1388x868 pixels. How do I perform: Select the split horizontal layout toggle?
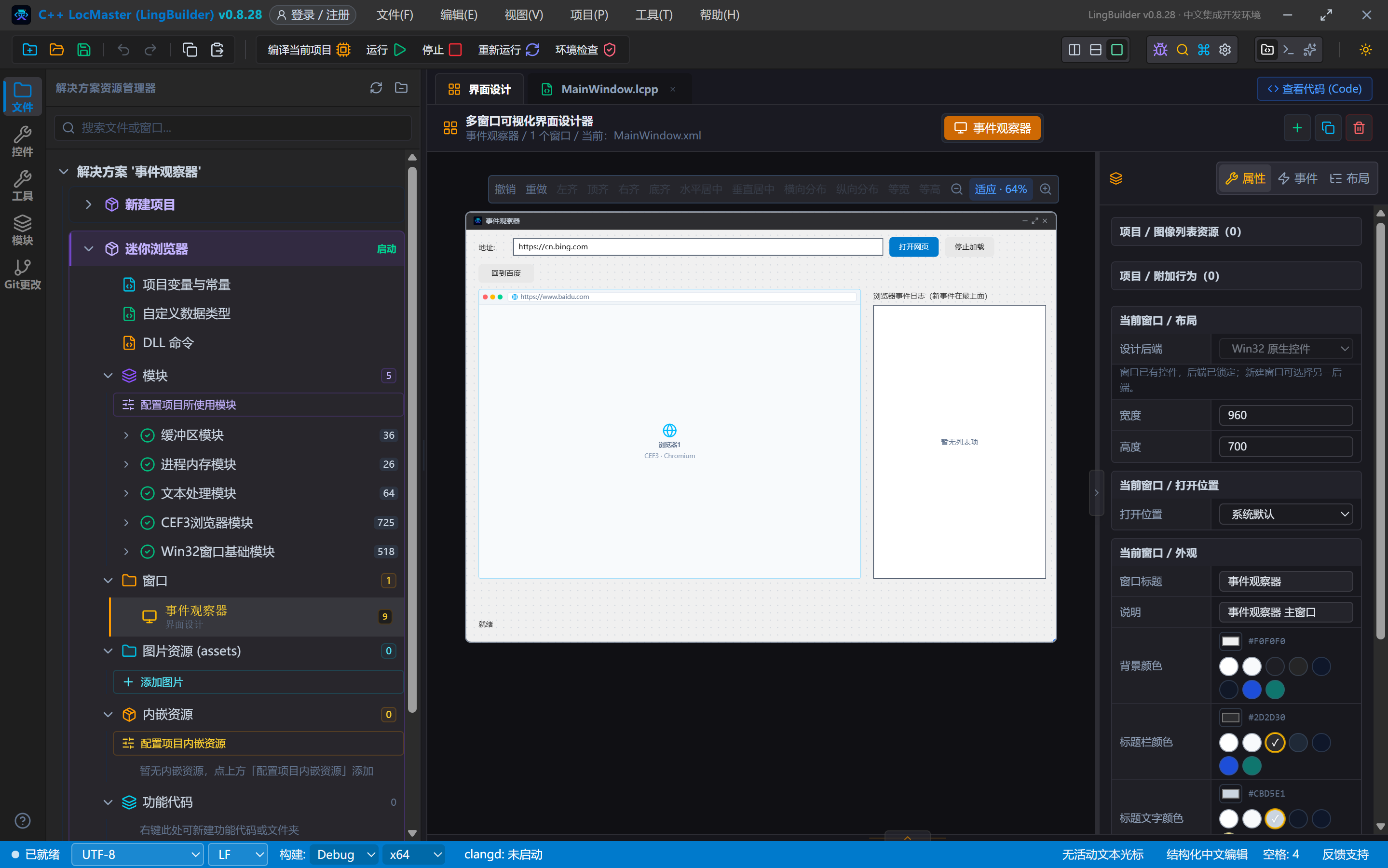1095,50
